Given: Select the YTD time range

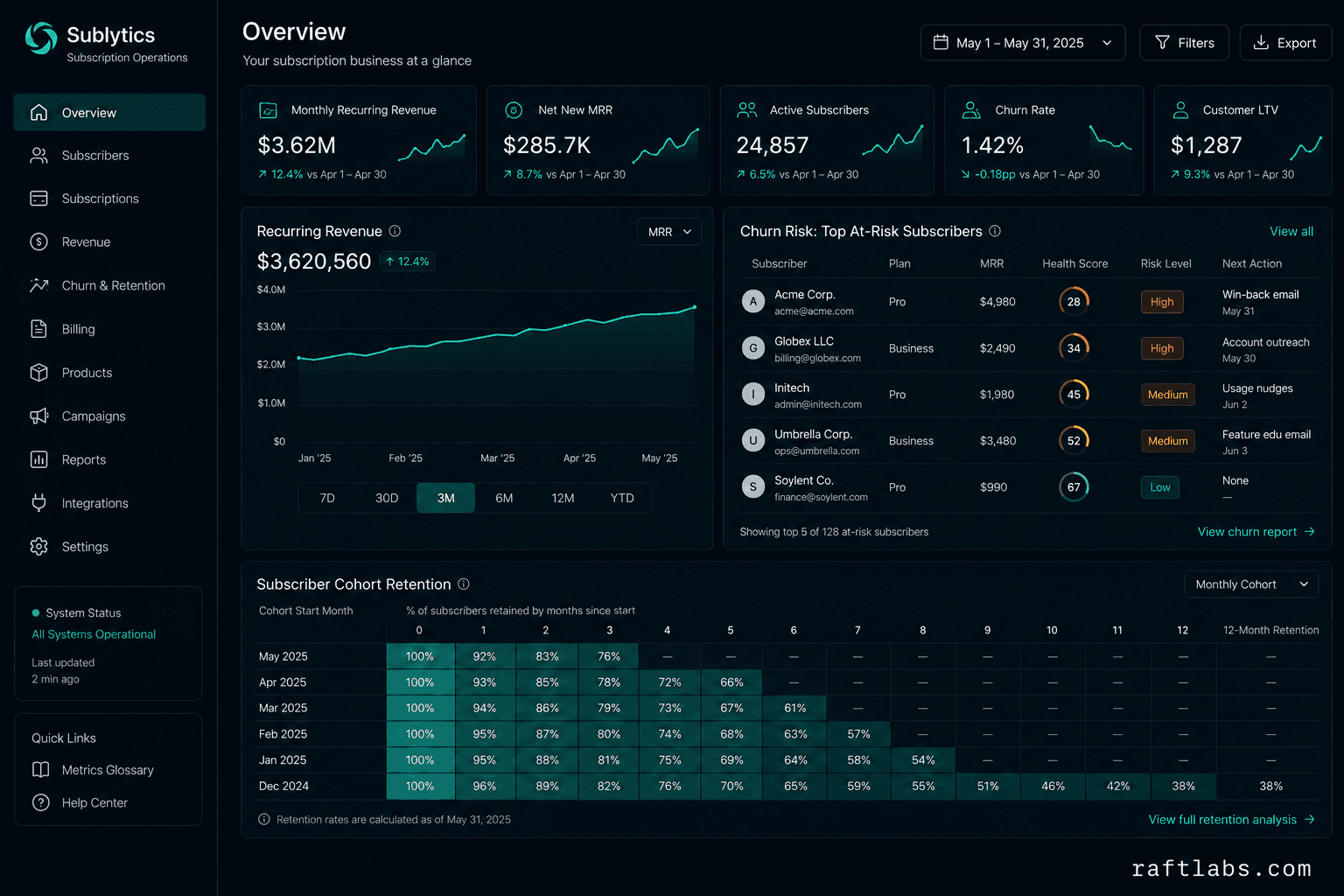Looking at the screenshot, I should [x=622, y=498].
